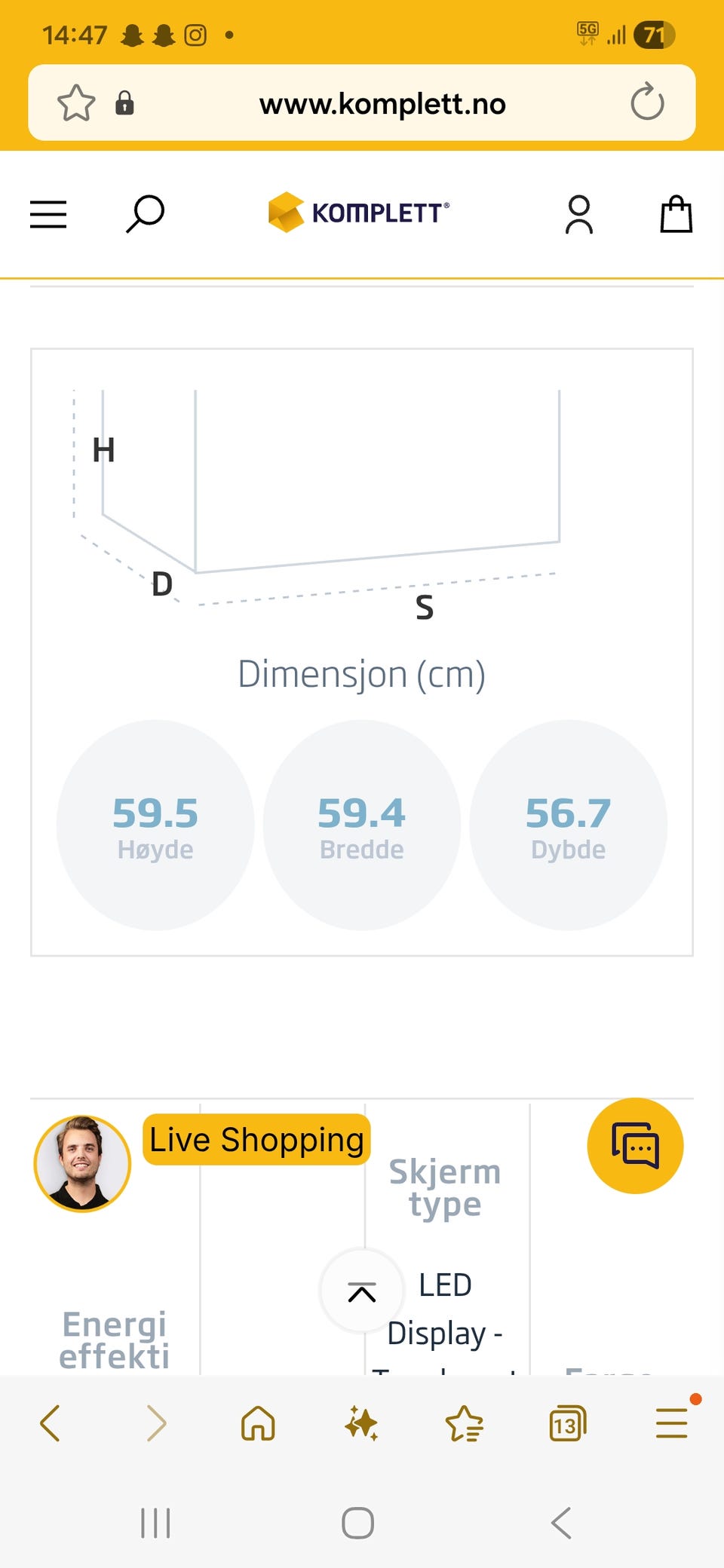Open the browser AI sparkle assistant
Viewport: 724px width, 1568px height.
pyautogui.click(x=361, y=1423)
